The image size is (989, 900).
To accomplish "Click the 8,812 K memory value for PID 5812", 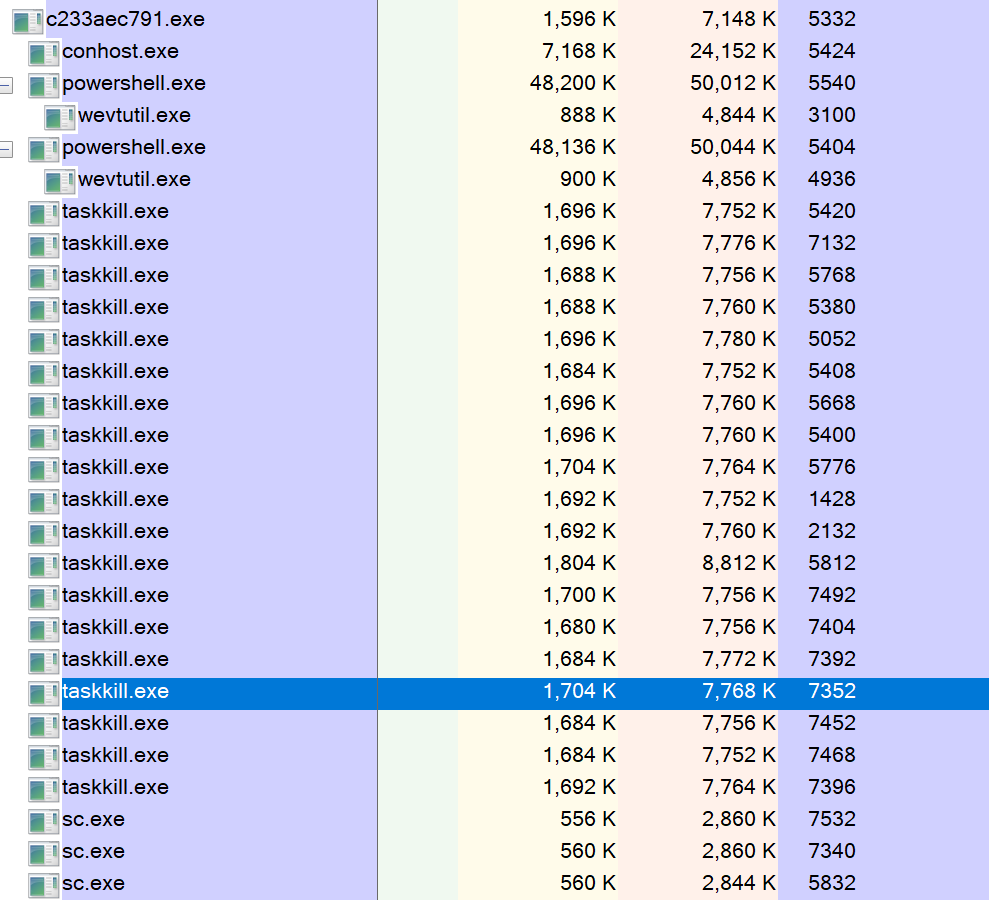I will 740,563.
